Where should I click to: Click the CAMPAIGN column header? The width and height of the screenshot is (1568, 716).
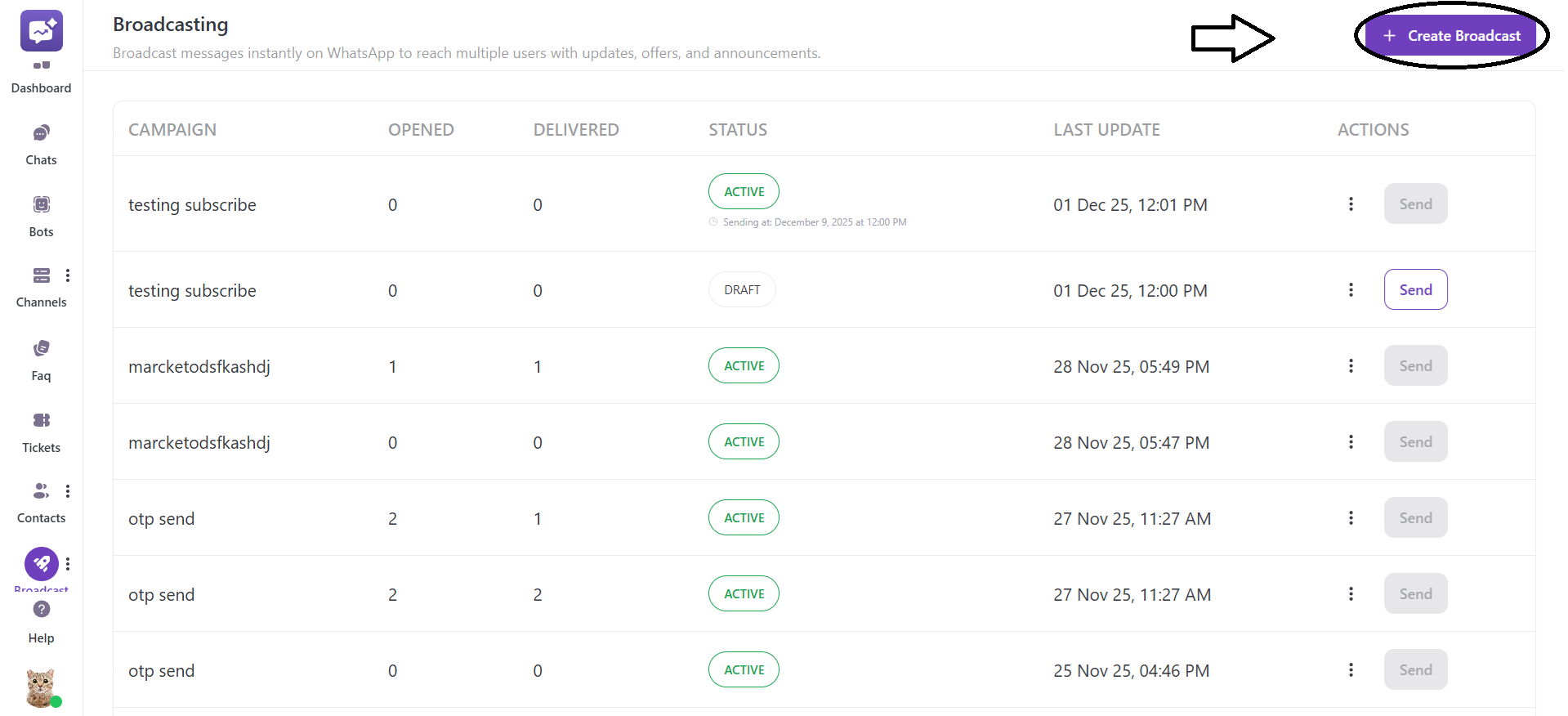[172, 130]
